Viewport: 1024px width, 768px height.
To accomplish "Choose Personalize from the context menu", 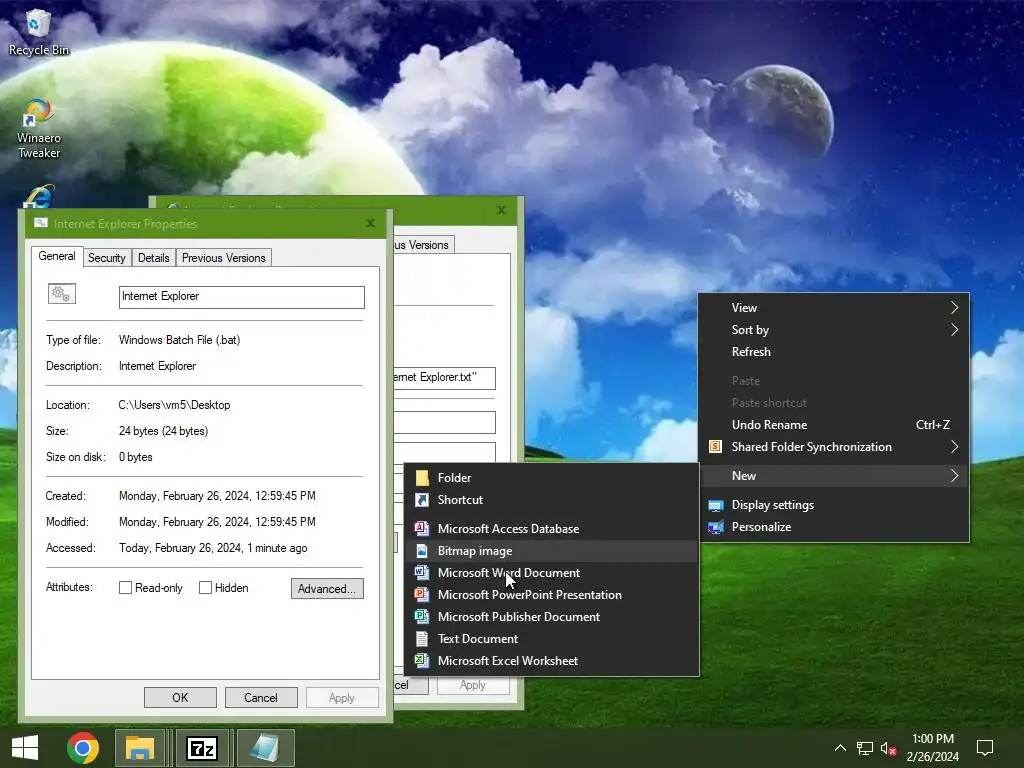I will [x=835, y=527].
